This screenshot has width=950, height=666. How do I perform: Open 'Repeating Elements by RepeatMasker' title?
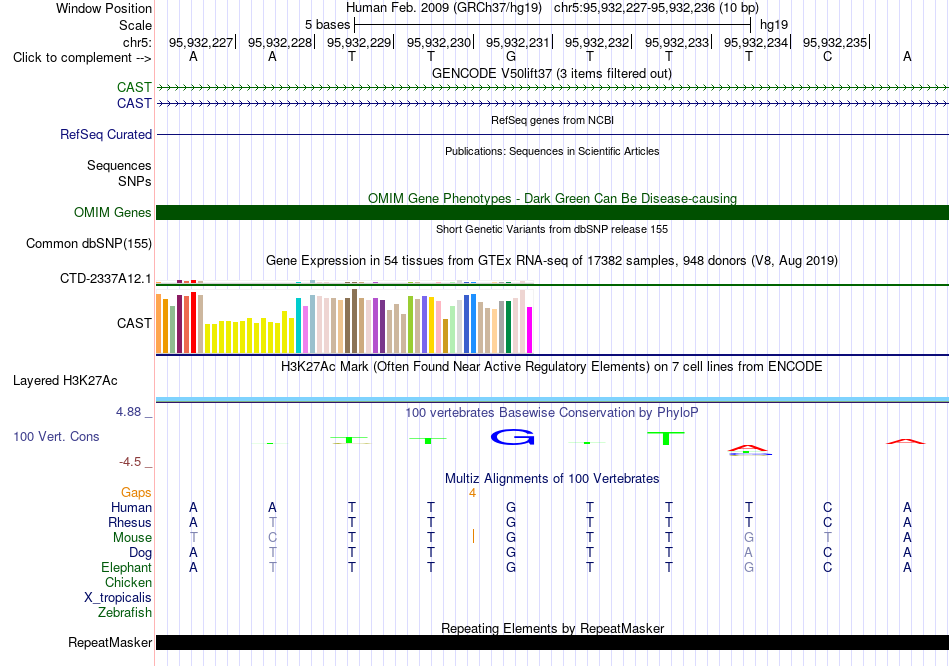click(x=552, y=628)
